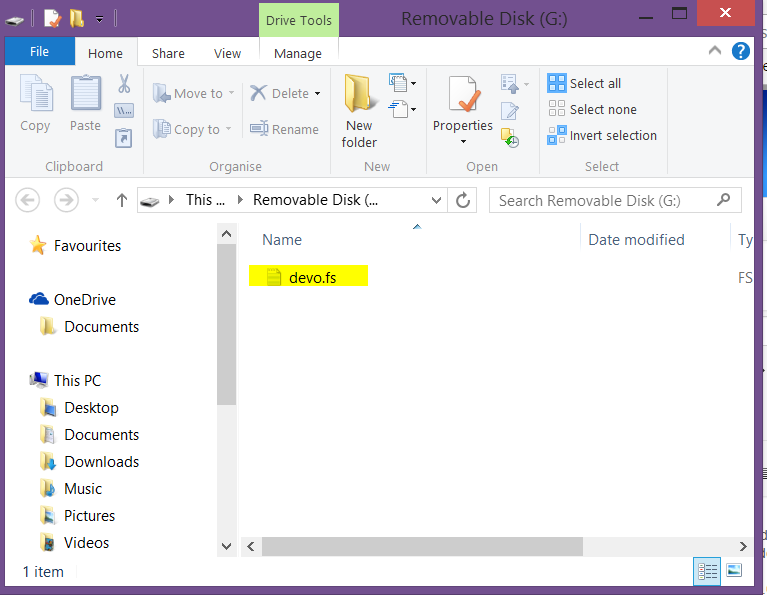Switch to the Manage ribbon tab
767x595 pixels.
(297, 53)
